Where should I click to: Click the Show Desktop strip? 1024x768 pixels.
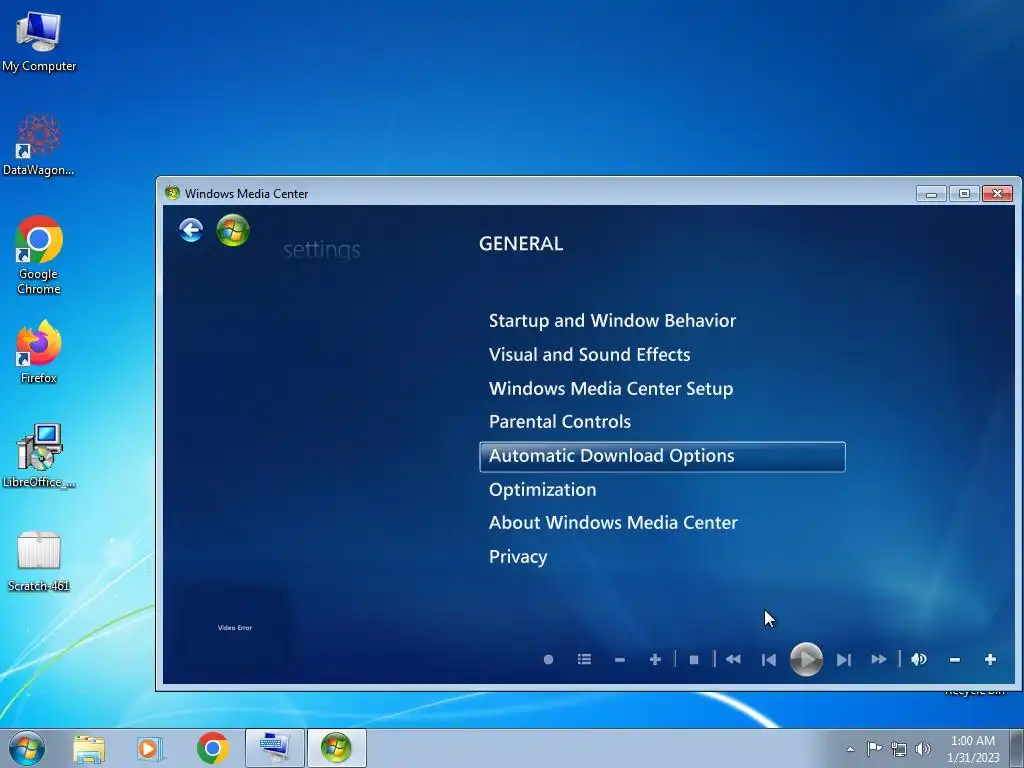click(1017, 749)
